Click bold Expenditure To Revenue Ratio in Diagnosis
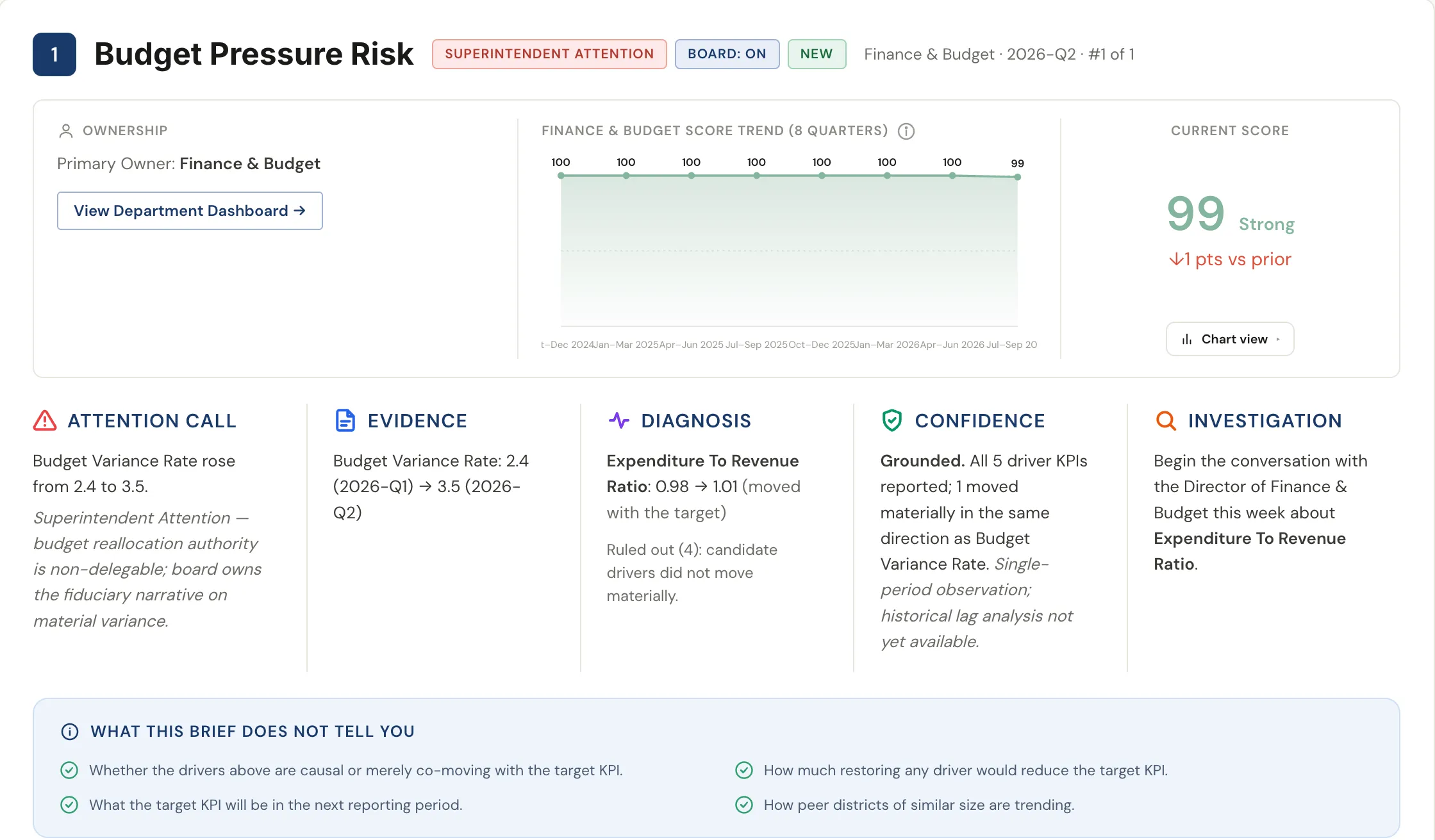This screenshot has height=840, width=1435. point(702,474)
